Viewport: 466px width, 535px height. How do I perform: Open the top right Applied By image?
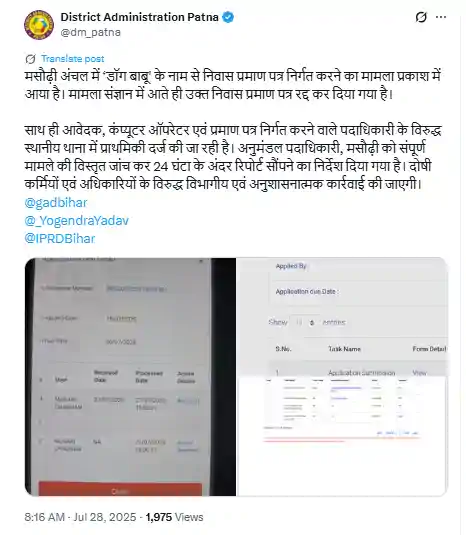[x=342, y=317]
